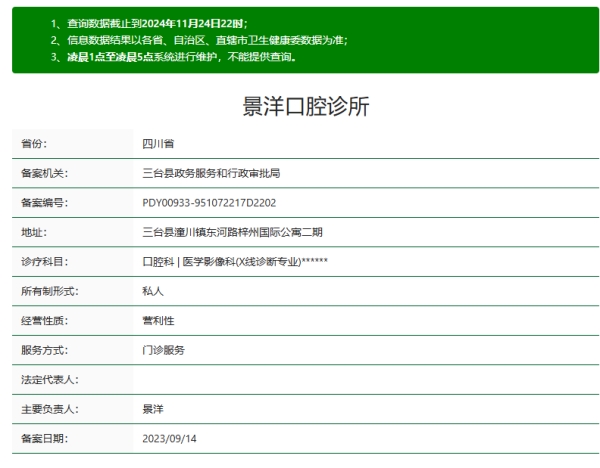Select the address 三台县潼川镇东河路梓州国际公寓二期
This screenshot has width=600, height=468.
point(233,232)
